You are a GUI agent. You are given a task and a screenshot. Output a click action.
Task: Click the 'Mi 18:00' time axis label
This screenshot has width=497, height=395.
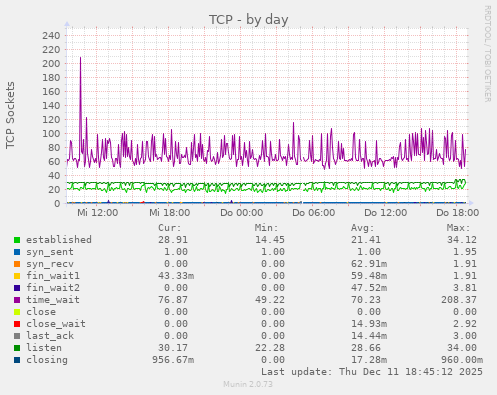coord(170,213)
